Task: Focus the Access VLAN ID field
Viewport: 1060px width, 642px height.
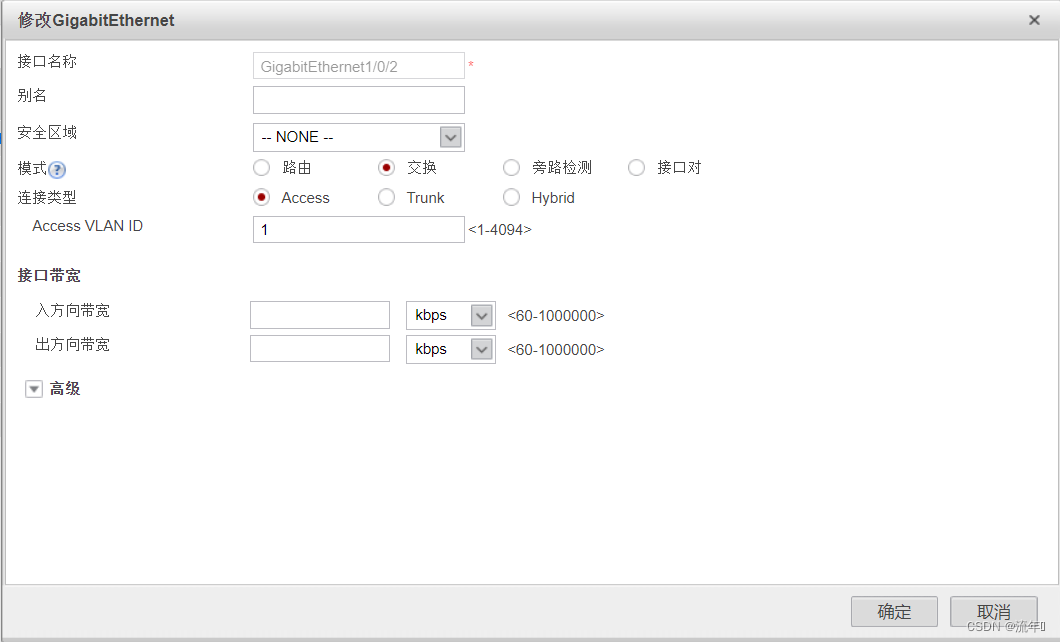Action: coord(359,230)
